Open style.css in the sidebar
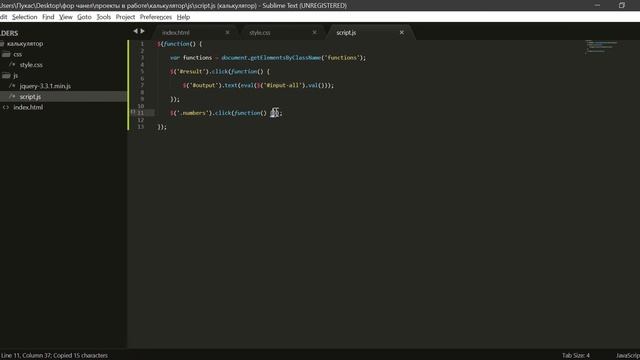Screen dimensions: 640x360 pyautogui.click(x=31, y=65)
